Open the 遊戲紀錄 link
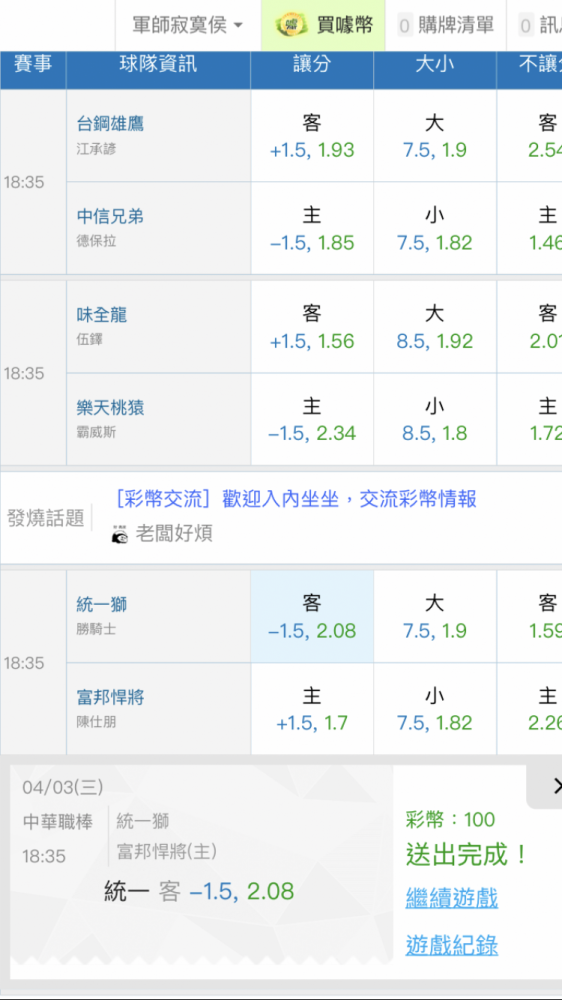Image resolution: width=562 pixels, height=1000 pixels. click(x=452, y=945)
